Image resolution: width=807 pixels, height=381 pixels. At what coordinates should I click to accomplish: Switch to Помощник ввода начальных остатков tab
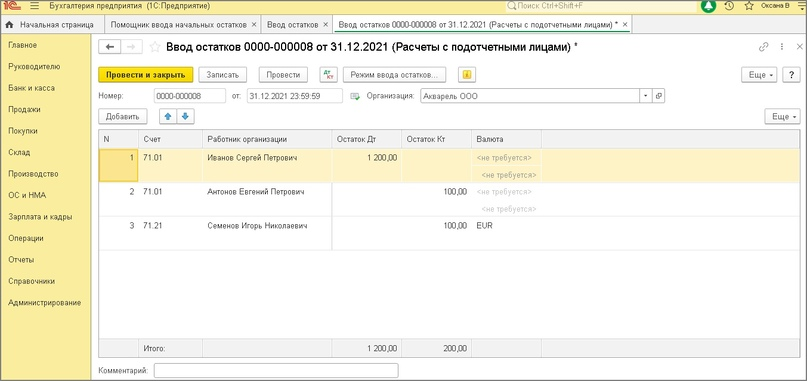coord(183,24)
